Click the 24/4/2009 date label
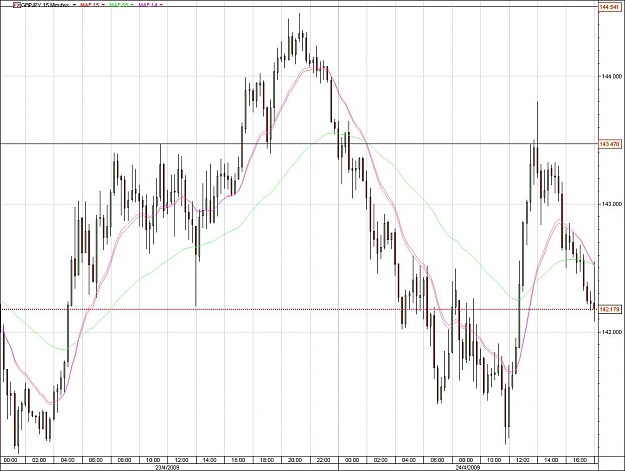This screenshot has width=625, height=471. (468, 467)
